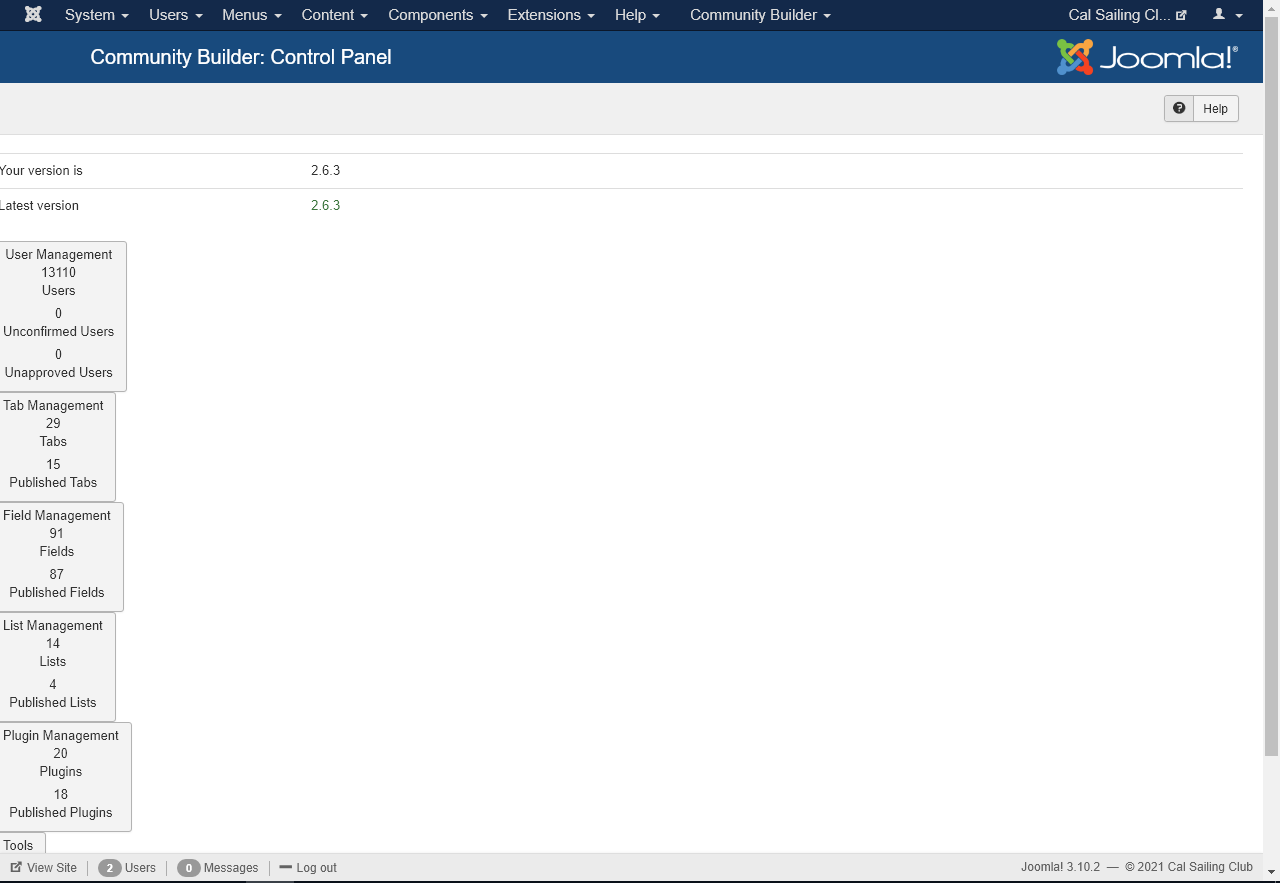Viewport: 1280px width, 883px height.
Task: Click Published Plugins label
Action: coord(61,812)
